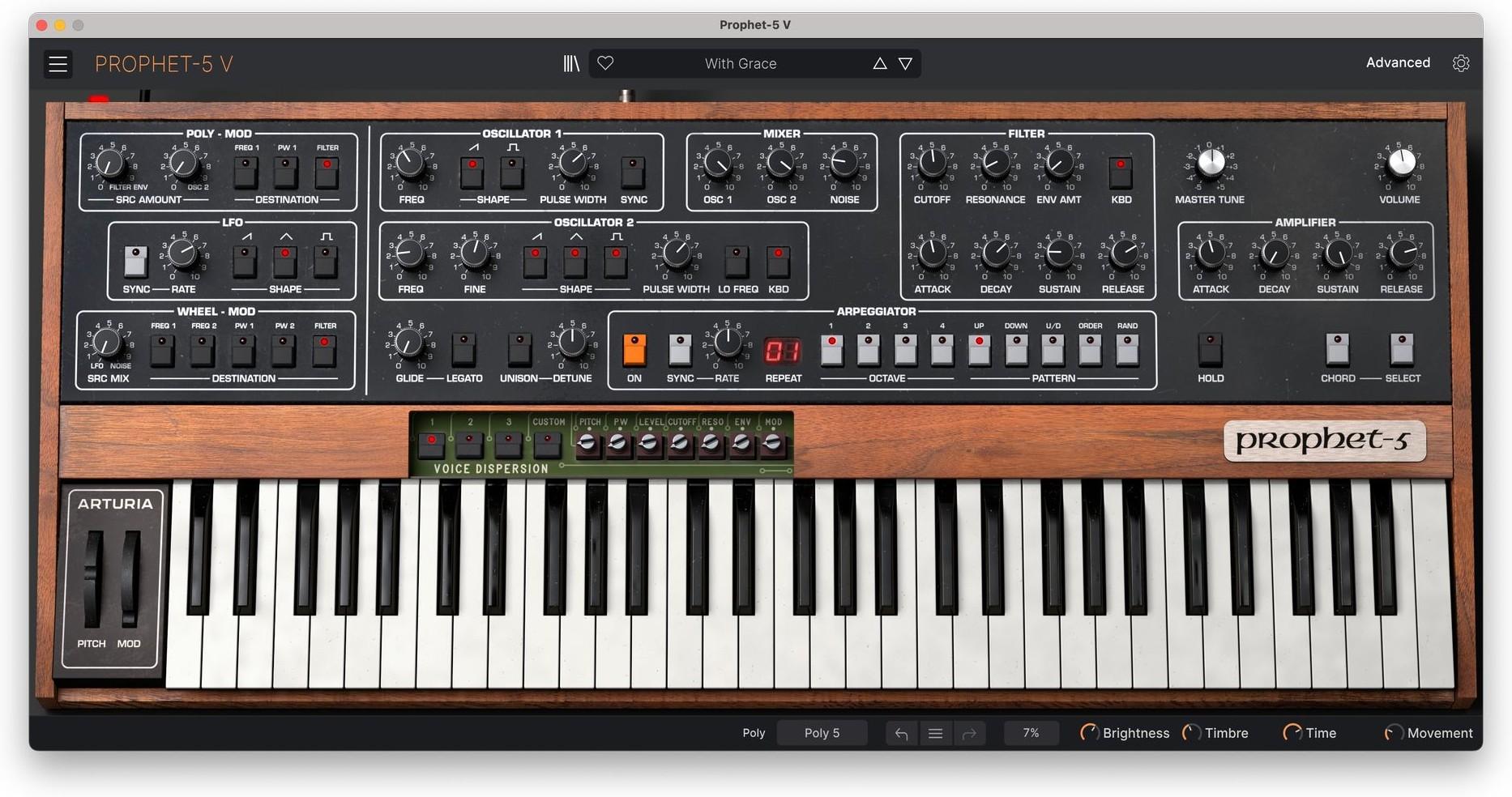The image size is (1512, 797).
Task: Enable the HOLD button
Action: 1210,350
